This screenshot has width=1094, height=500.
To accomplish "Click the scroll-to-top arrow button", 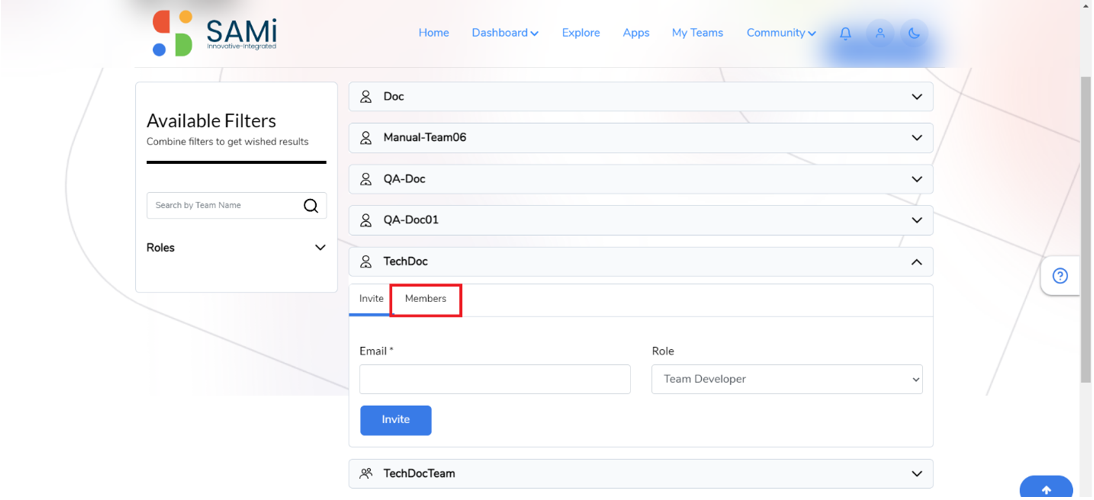I will pyautogui.click(x=1046, y=489).
